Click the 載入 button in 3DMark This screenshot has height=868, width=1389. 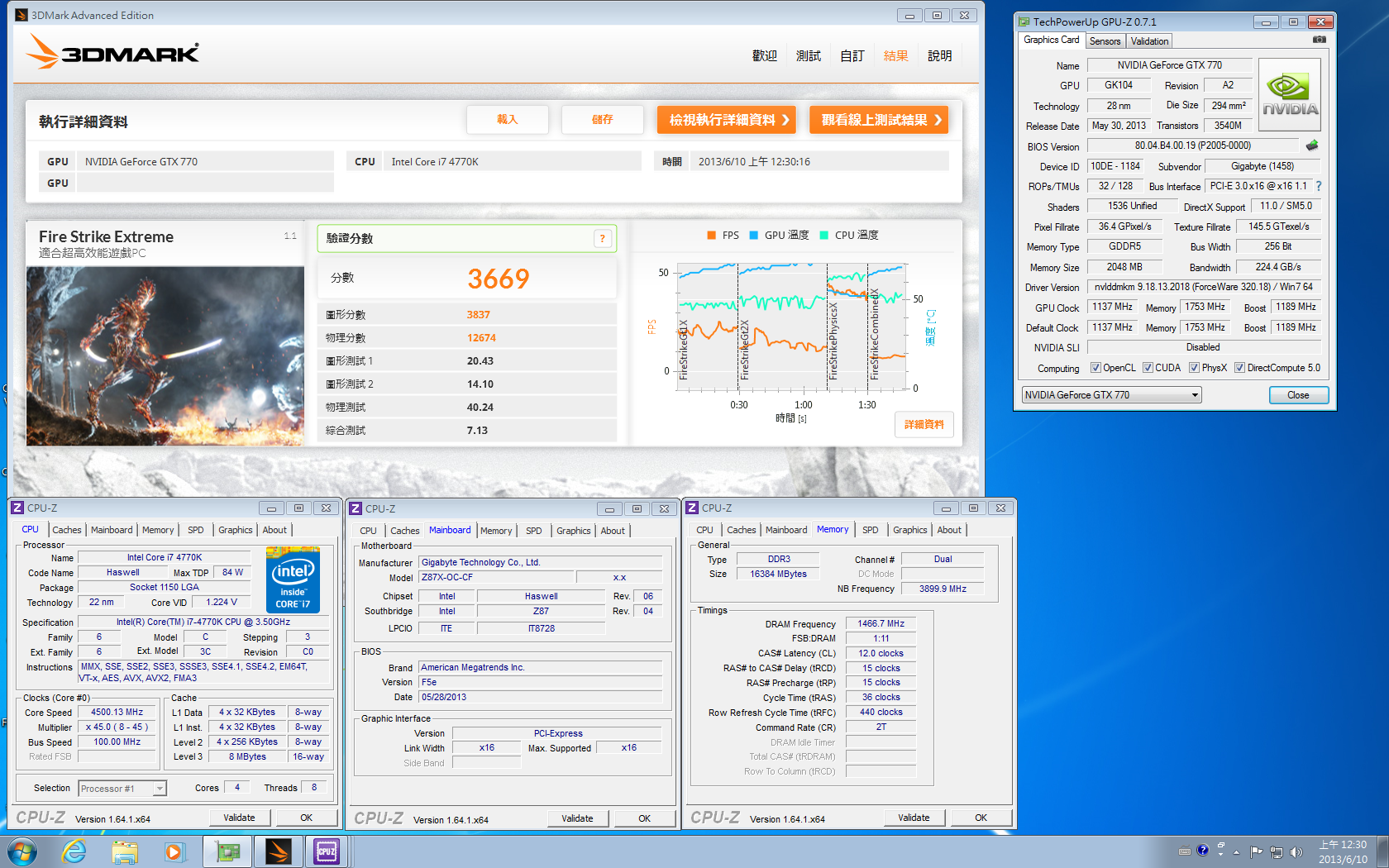click(508, 120)
